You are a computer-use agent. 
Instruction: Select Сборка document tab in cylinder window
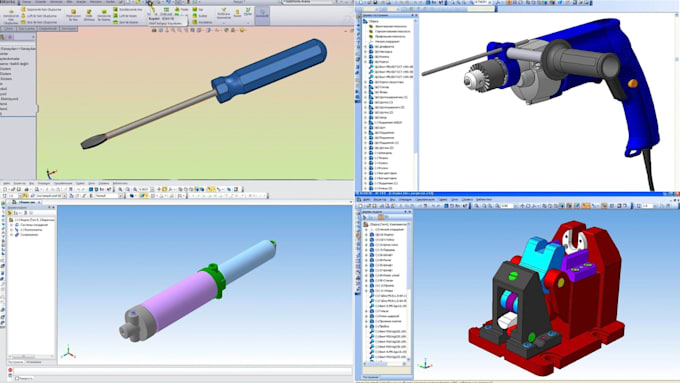(26, 202)
